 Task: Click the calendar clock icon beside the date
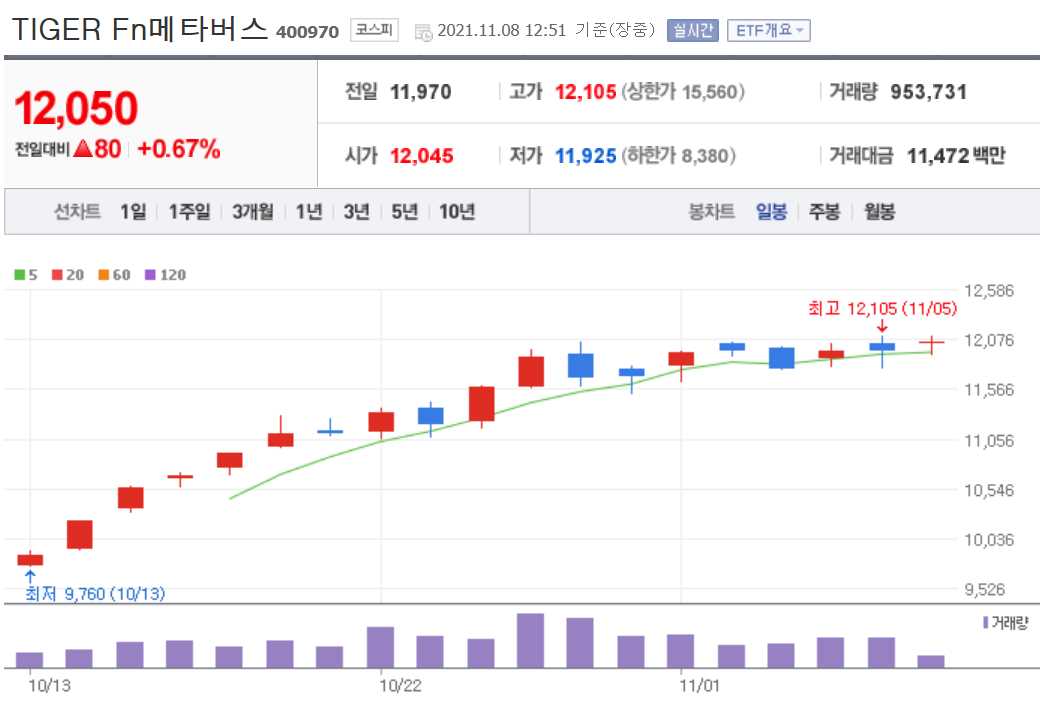click(x=423, y=31)
